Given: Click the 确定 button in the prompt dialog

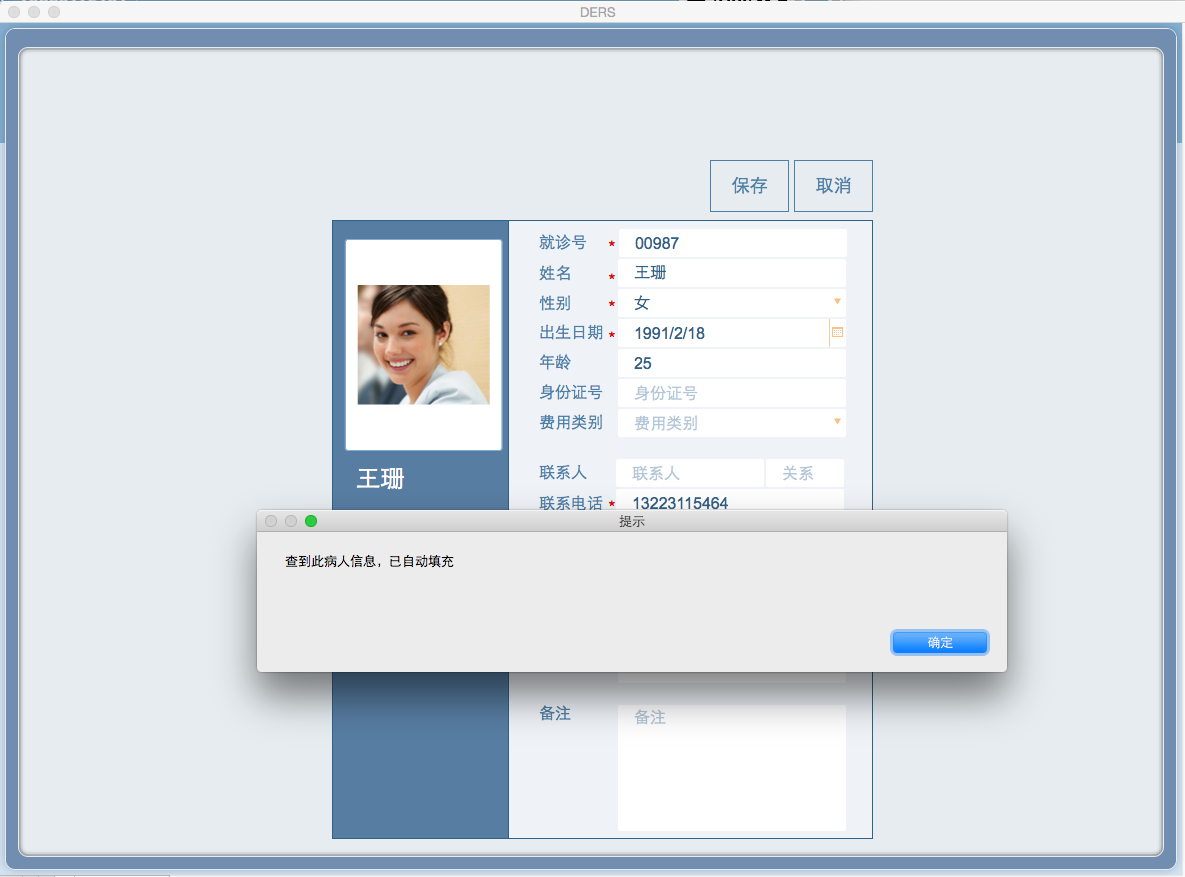Looking at the screenshot, I should point(939,643).
